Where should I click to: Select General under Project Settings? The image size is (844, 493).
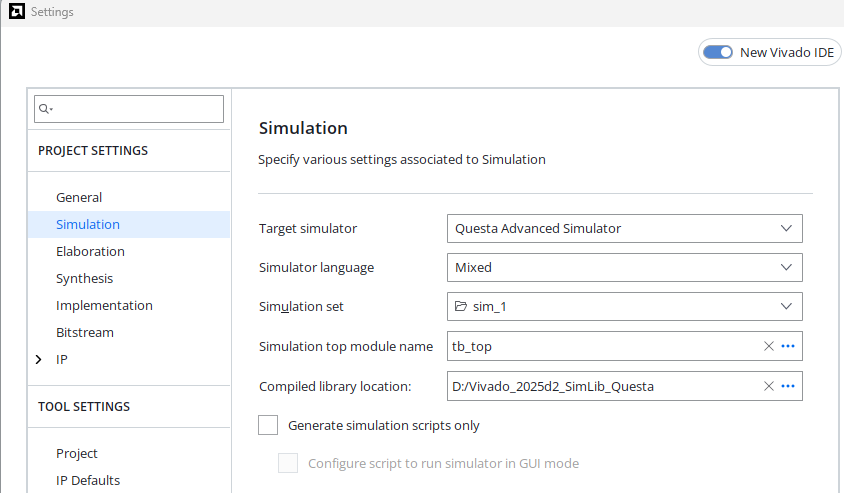pos(79,198)
